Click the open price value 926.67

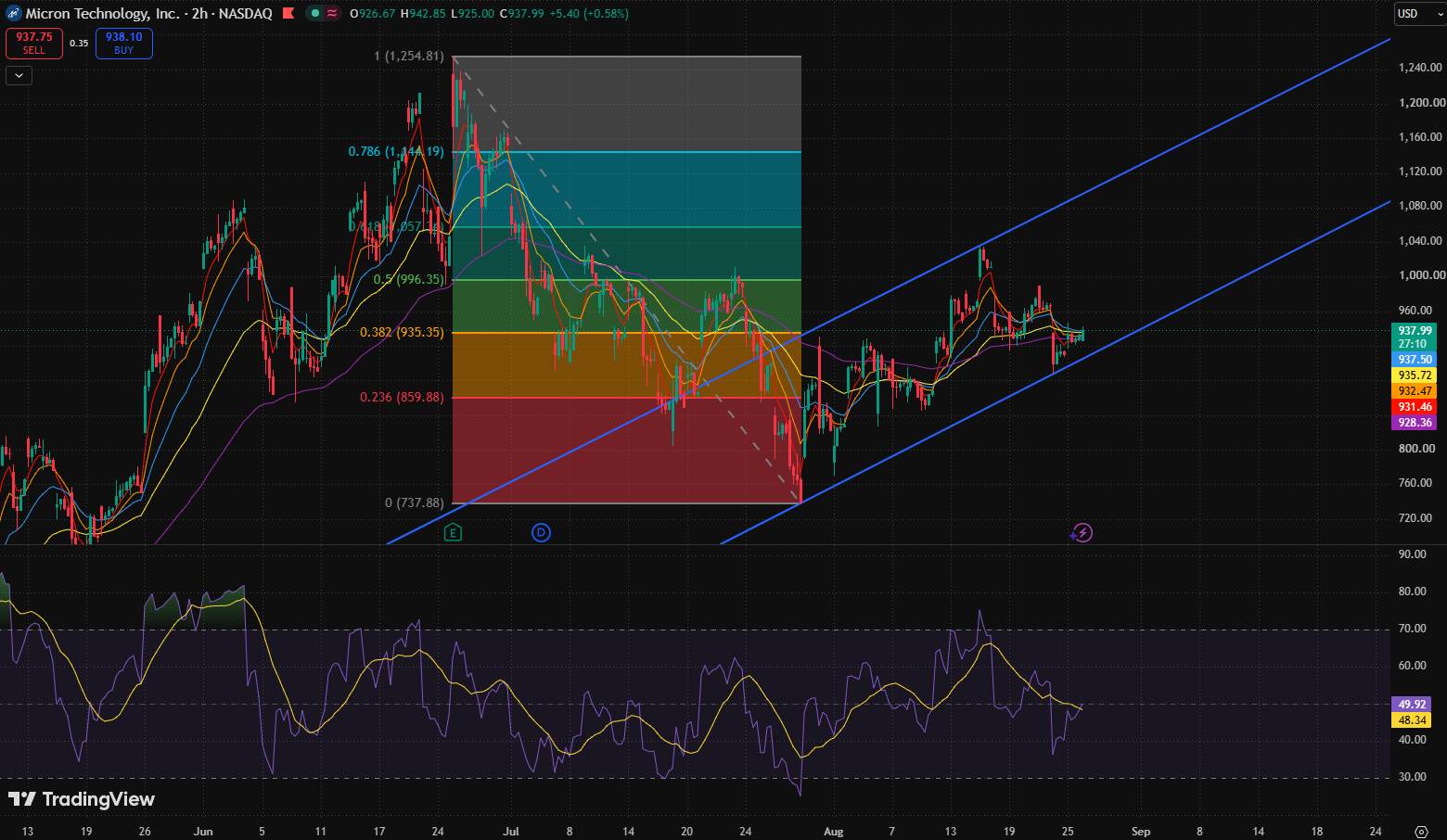[x=376, y=14]
